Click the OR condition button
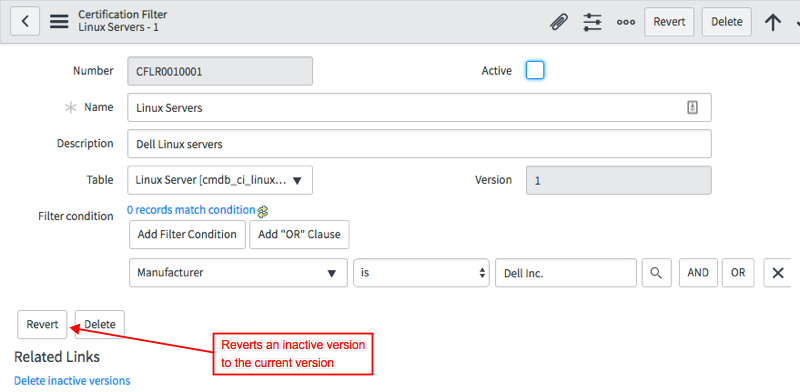This screenshot has height=392, width=800. (x=738, y=273)
